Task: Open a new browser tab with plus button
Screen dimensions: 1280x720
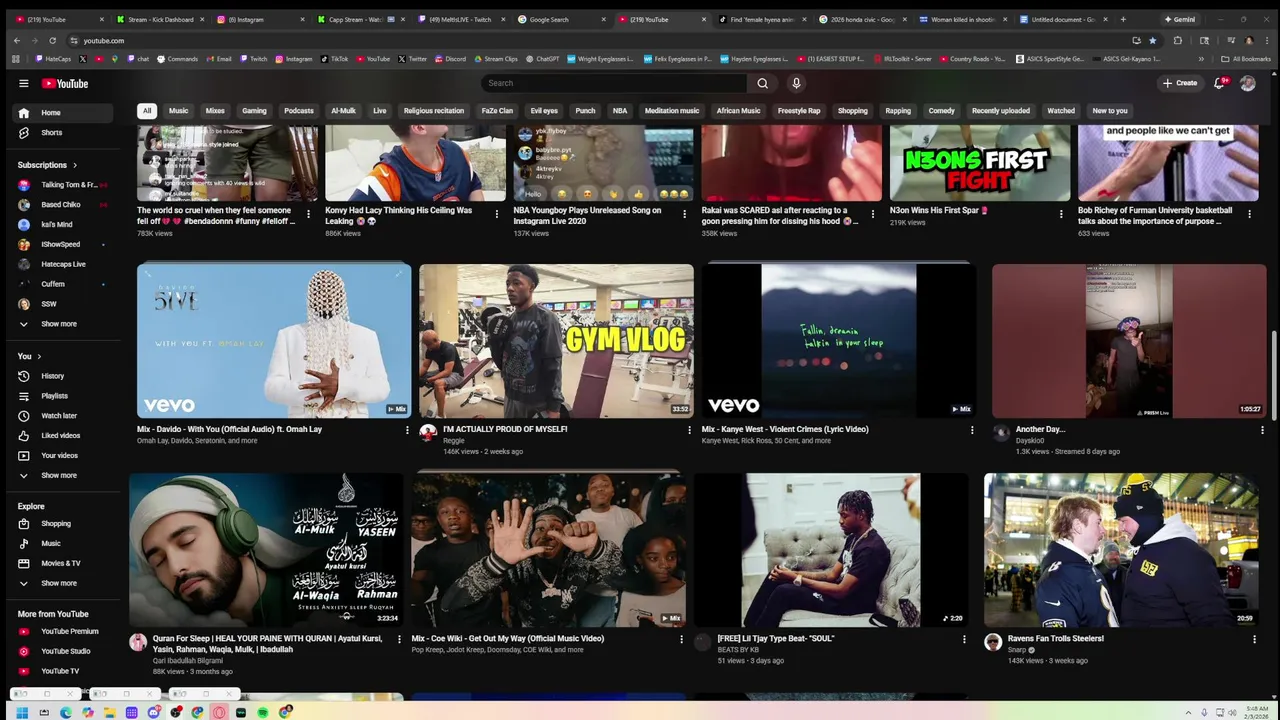Action: coord(1123,19)
